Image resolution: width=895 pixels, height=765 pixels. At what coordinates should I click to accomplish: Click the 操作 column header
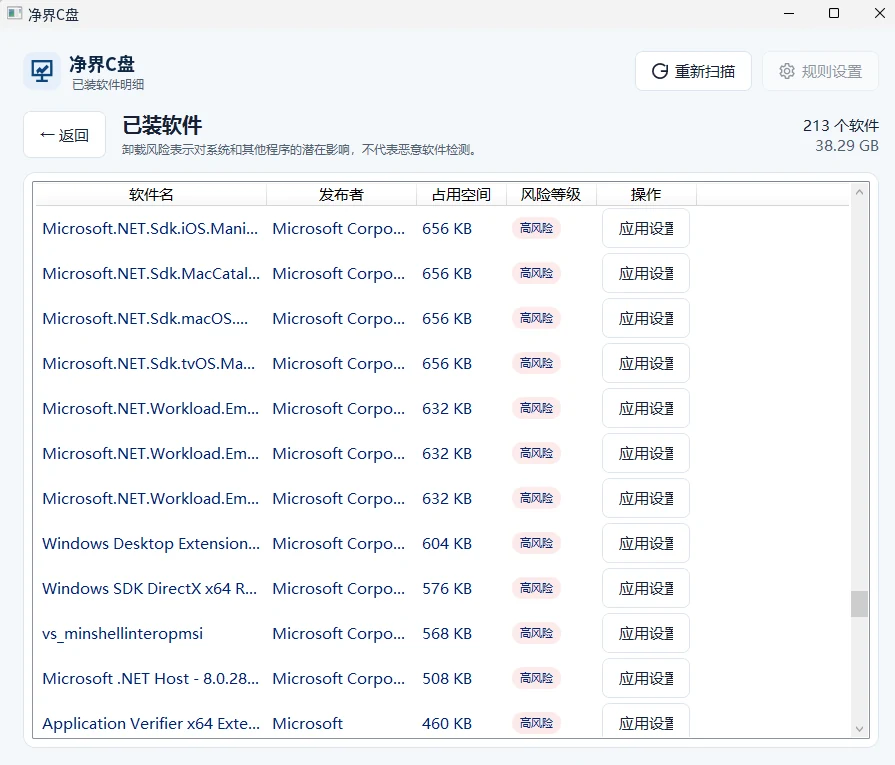pyautogui.click(x=646, y=195)
